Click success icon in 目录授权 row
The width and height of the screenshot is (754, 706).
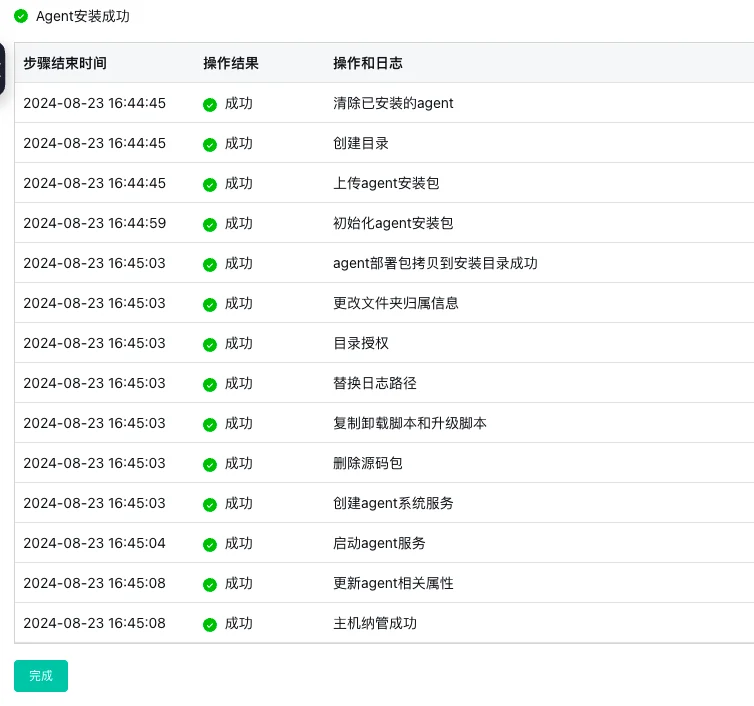pyautogui.click(x=210, y=344)
